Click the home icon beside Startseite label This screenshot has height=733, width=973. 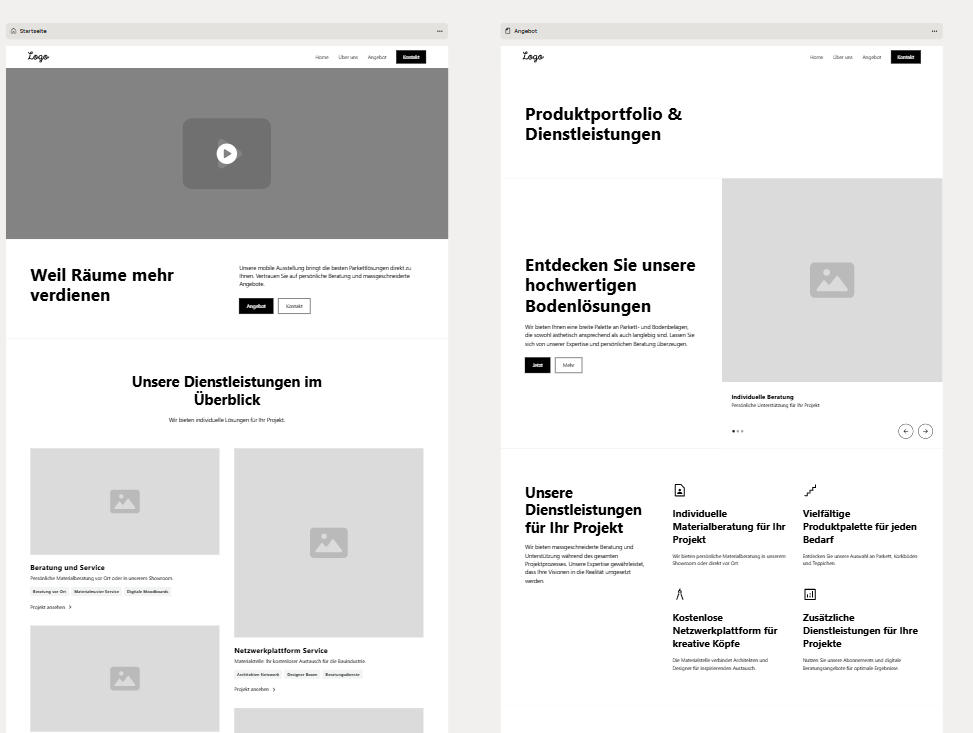[14, 31]
